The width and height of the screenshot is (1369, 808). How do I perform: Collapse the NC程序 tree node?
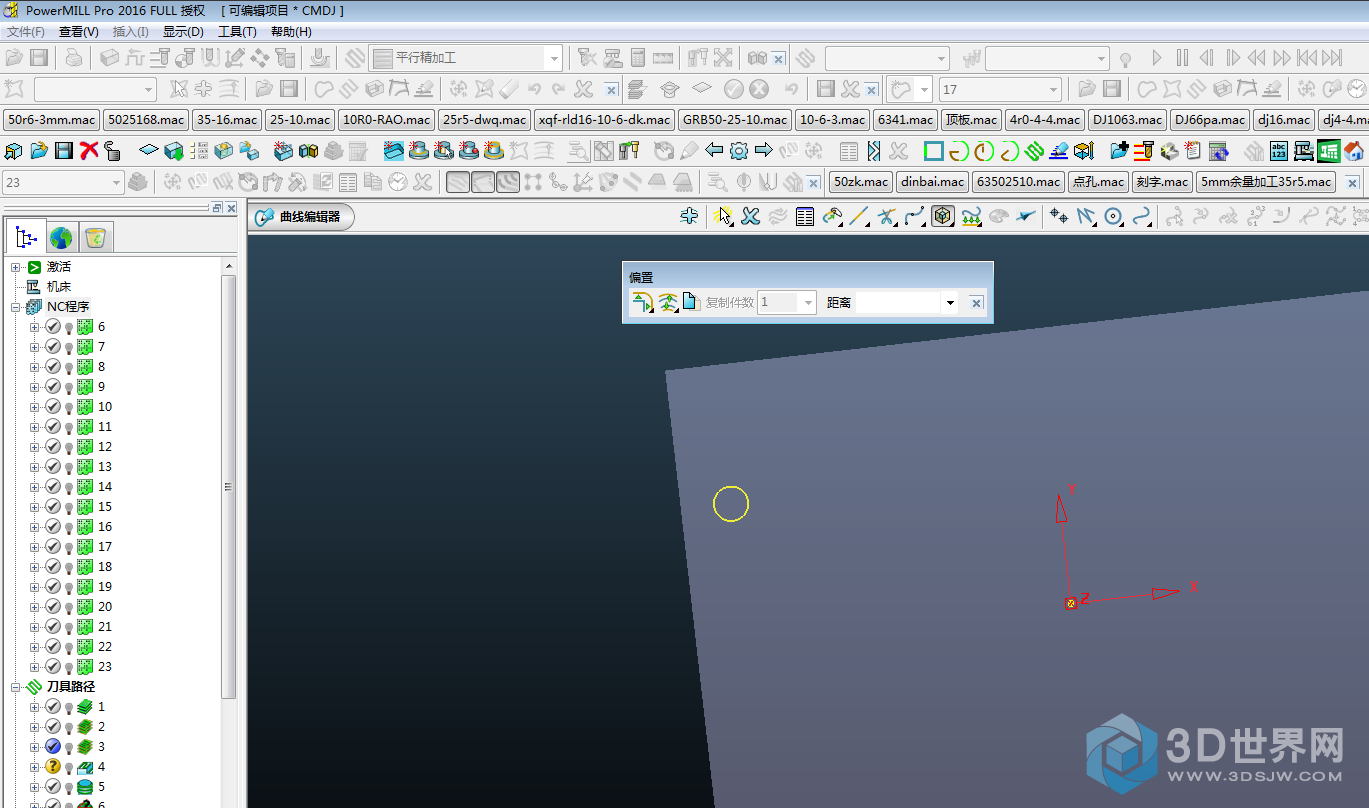(x=15, y=307)
